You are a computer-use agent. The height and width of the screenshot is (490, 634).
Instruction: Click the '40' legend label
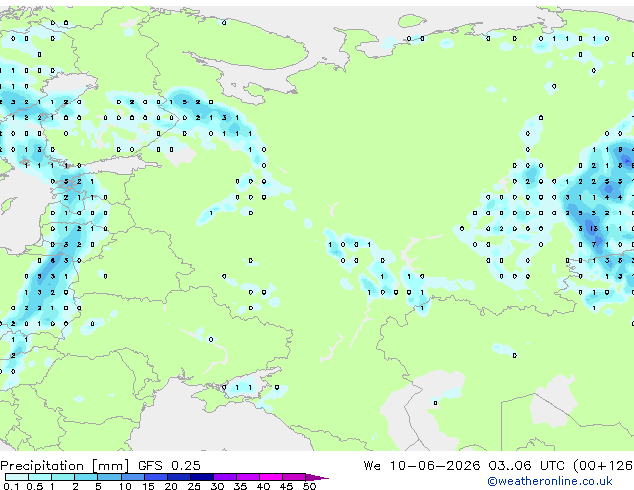point(263,486)
